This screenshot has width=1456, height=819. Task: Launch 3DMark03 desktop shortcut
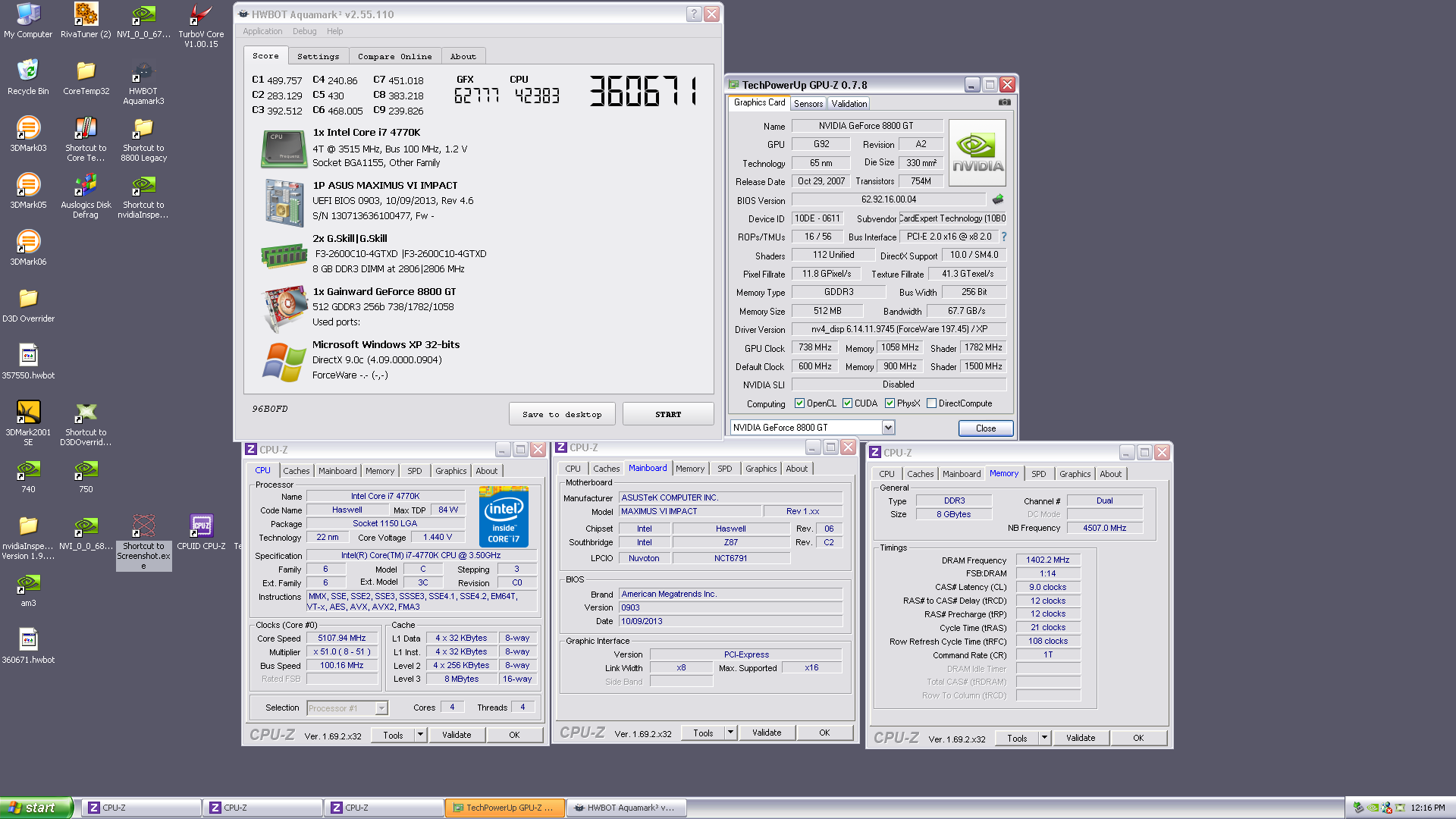28,134
